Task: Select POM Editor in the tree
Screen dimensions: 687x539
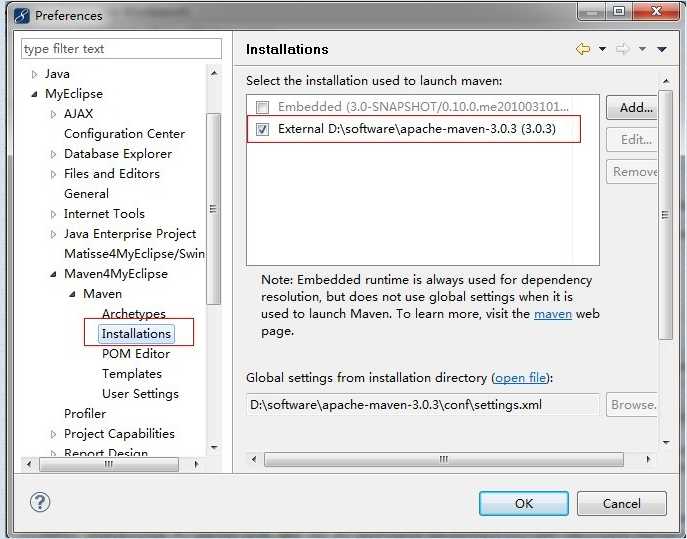Action: click(x=136, y=353)
